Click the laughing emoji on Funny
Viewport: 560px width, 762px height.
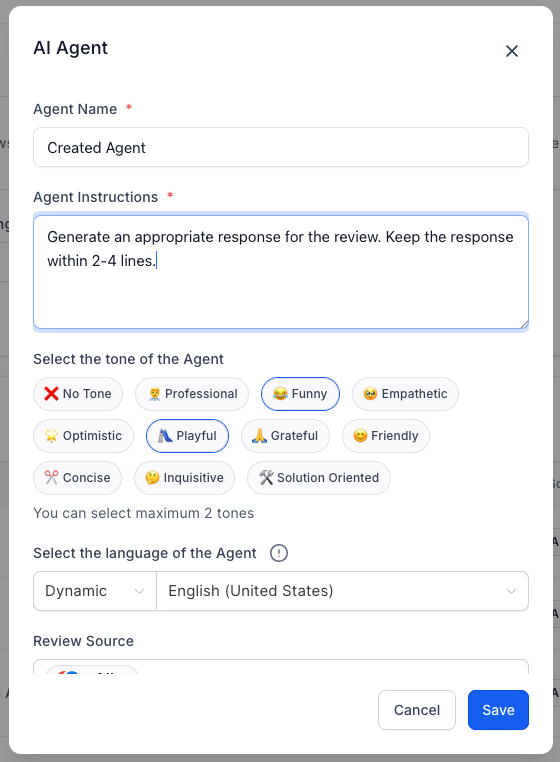click(280, 394)
